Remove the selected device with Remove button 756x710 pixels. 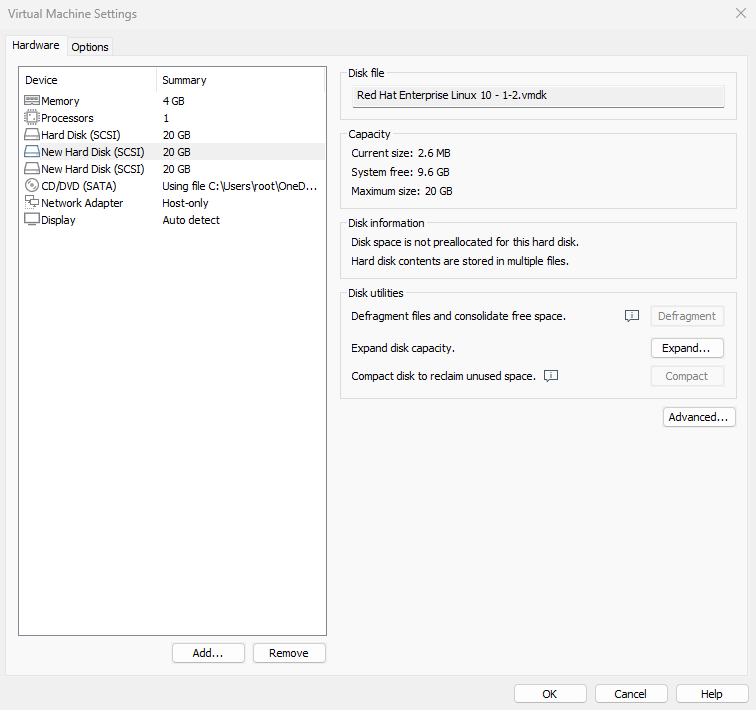click(x=289, y=653)
